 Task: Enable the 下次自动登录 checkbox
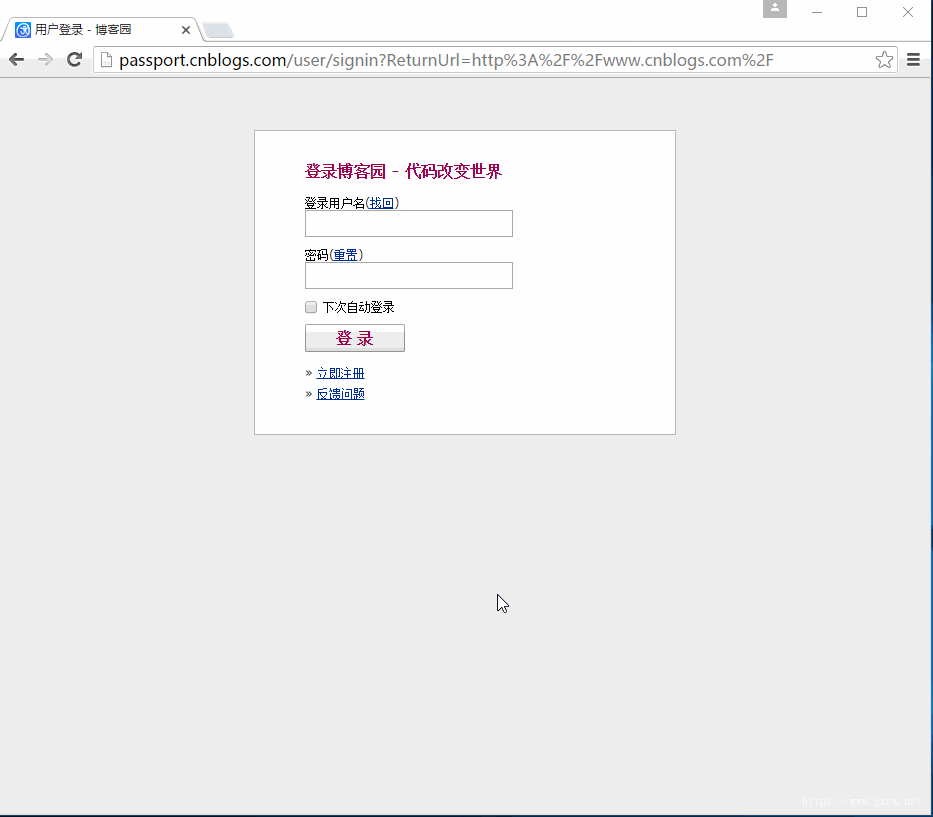[311, 307]
